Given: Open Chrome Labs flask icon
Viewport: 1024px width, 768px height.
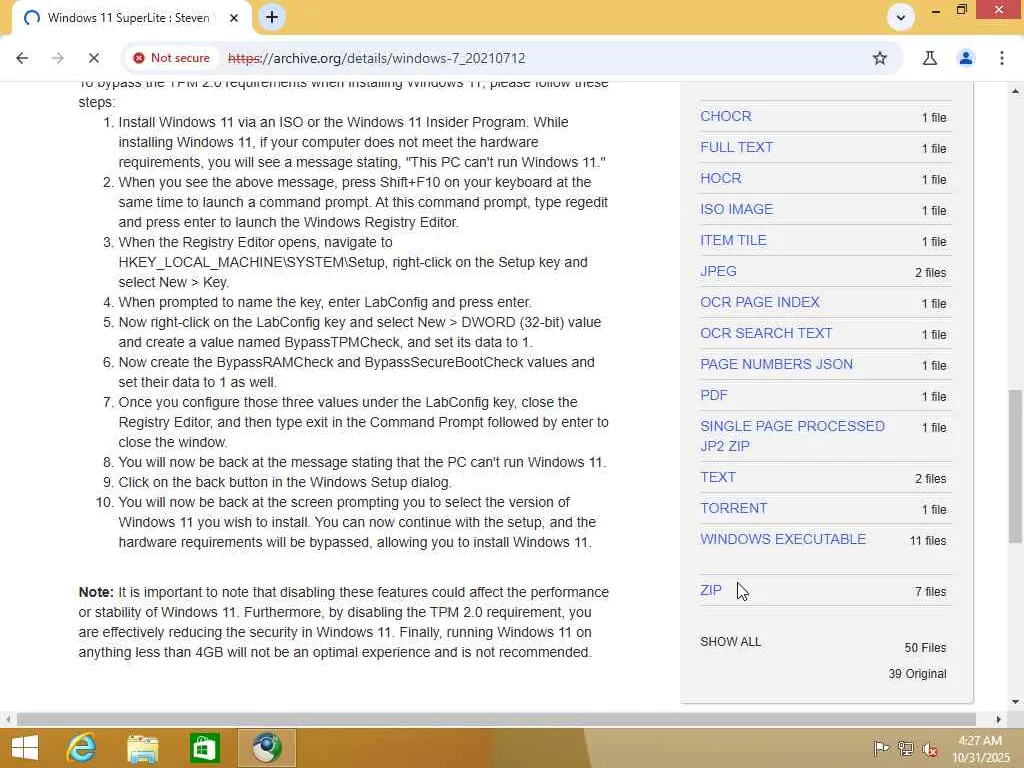Looking at the screenshot, I should coord(929,58).
